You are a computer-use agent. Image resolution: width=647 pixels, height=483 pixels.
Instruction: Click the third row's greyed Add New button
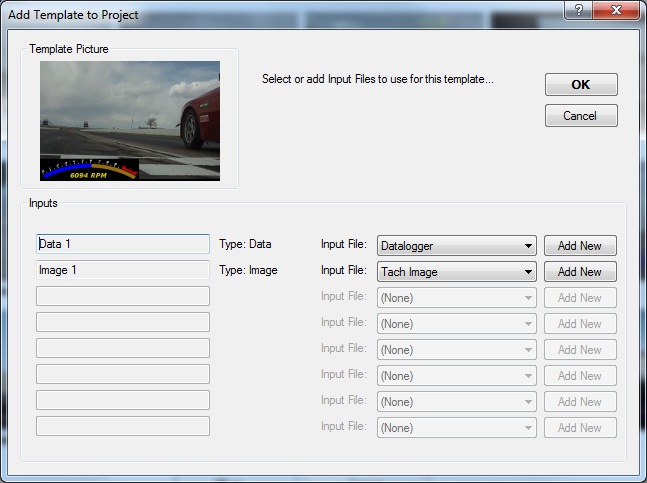click(x=580, y=298)
